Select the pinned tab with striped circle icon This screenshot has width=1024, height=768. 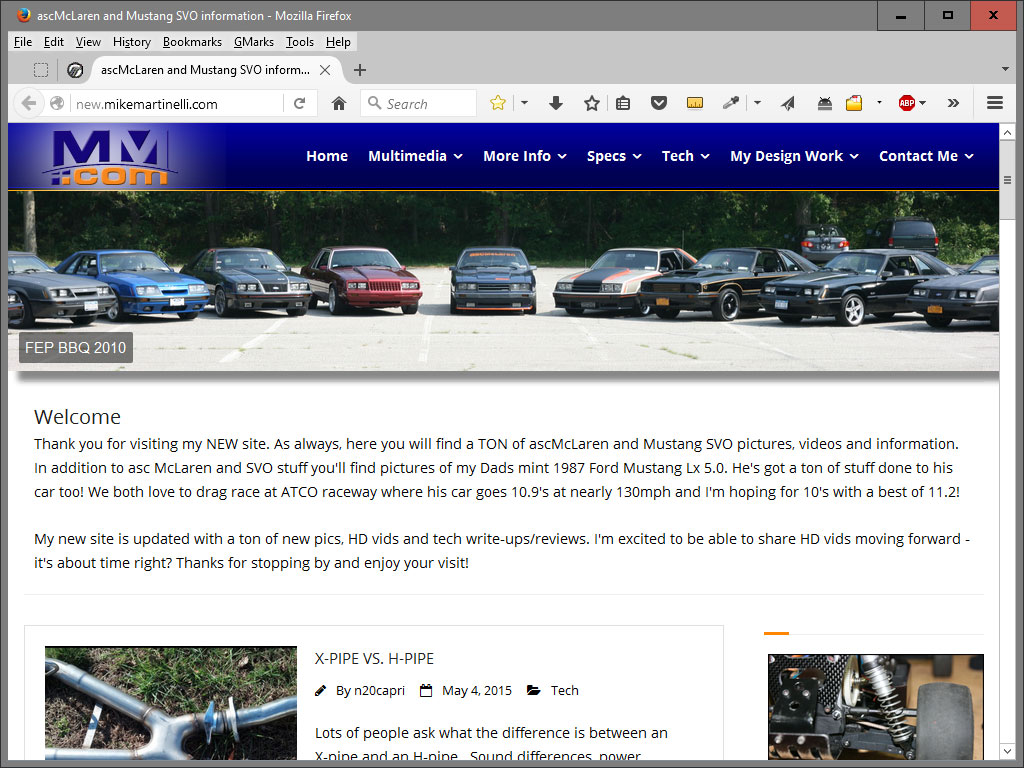click(x=75, y=70)
